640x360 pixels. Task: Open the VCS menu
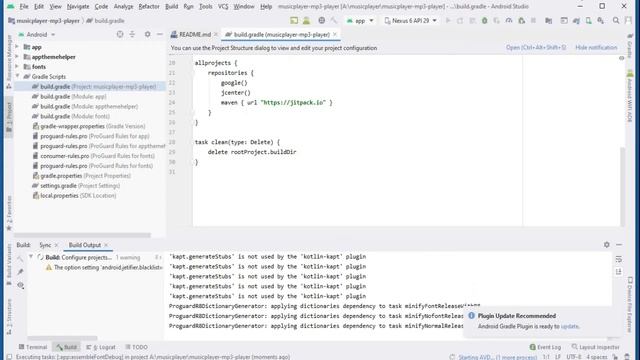click(223, 7)
